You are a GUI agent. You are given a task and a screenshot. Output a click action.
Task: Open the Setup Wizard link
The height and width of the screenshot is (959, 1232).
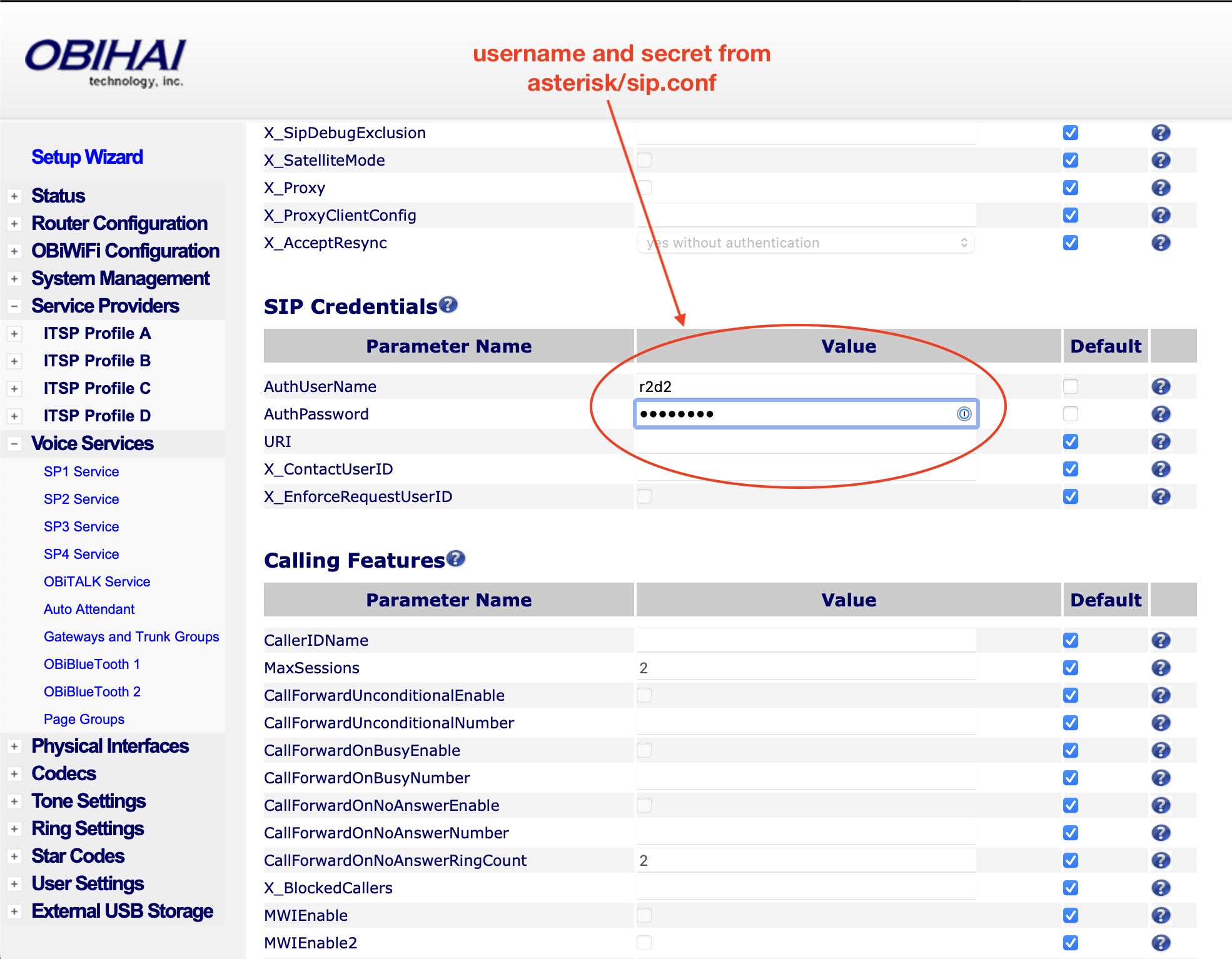87,157
